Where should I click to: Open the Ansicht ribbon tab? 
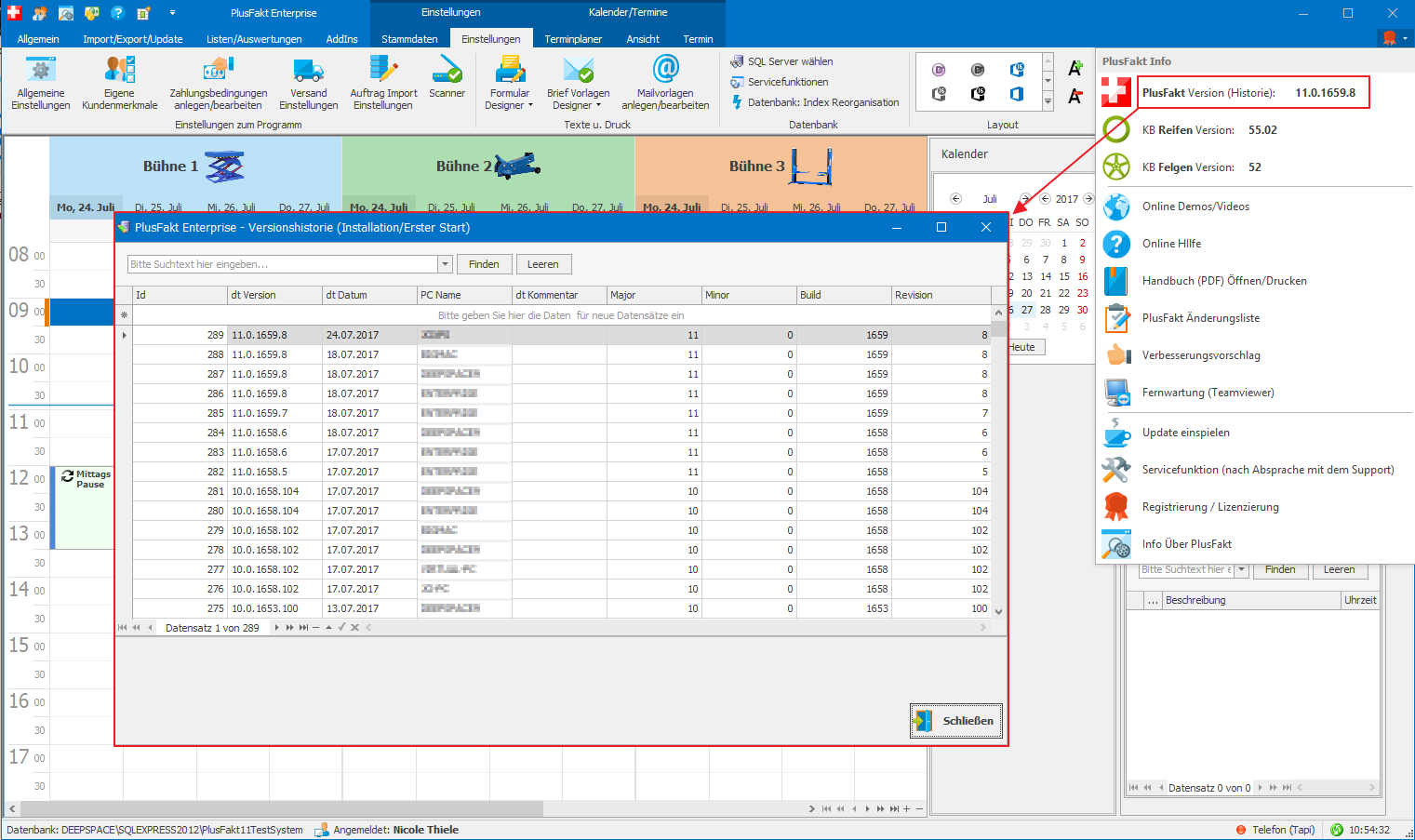pyautogui.click(x=643, y=39)
